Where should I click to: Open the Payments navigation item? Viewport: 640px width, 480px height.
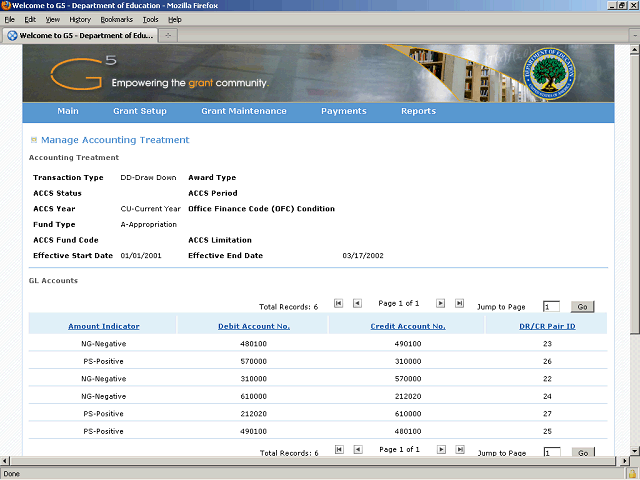[344, 111]
